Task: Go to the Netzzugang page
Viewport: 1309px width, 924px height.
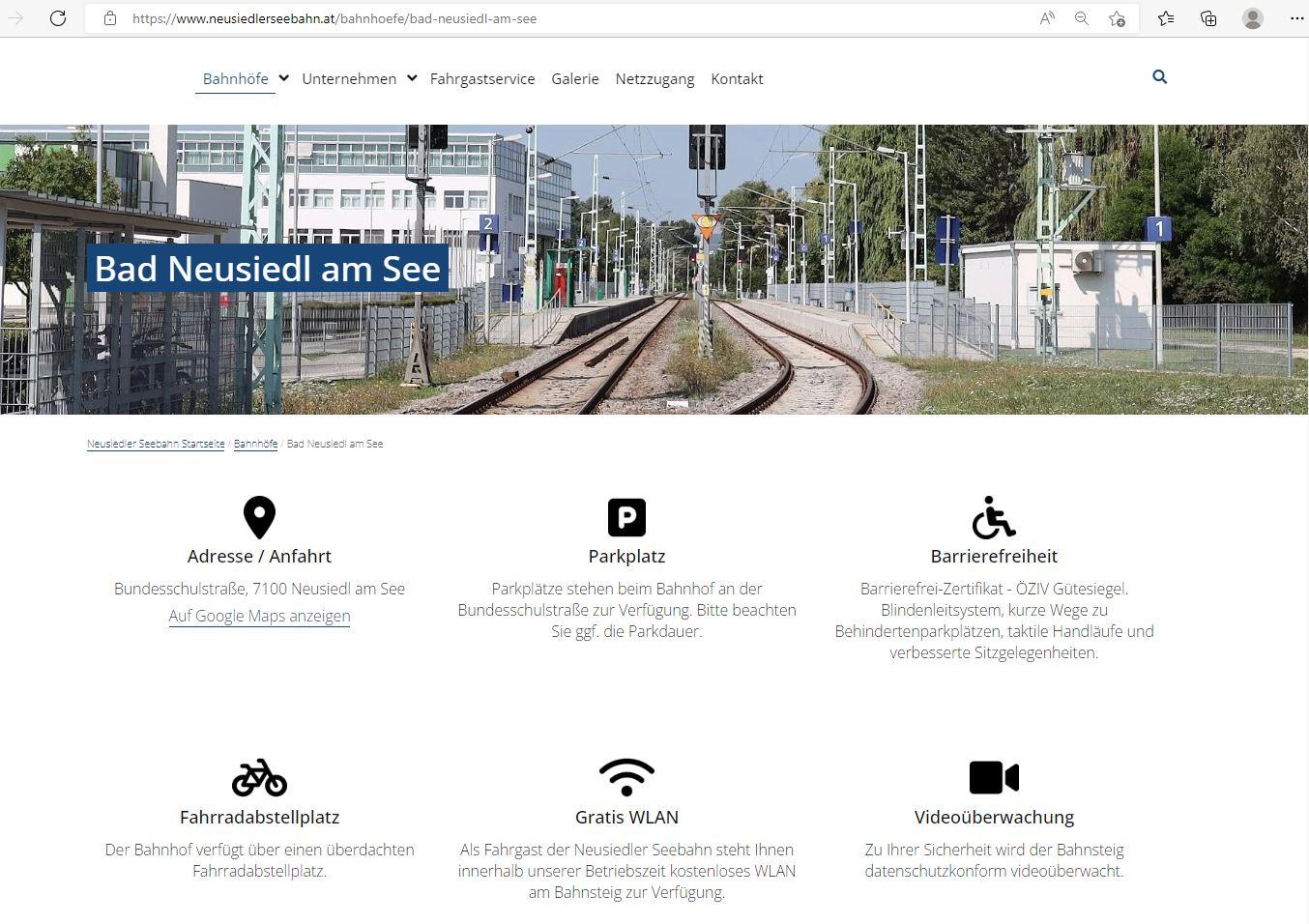Action: 654,79
